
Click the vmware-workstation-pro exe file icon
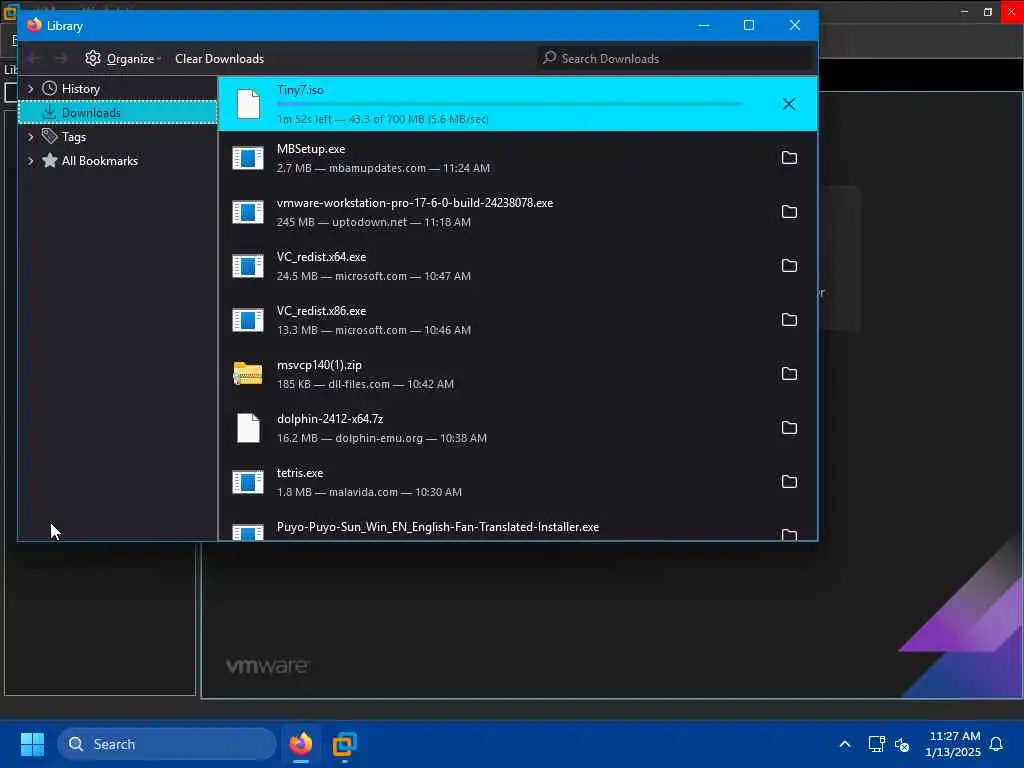pyautogui.click(x=248, y=212)
